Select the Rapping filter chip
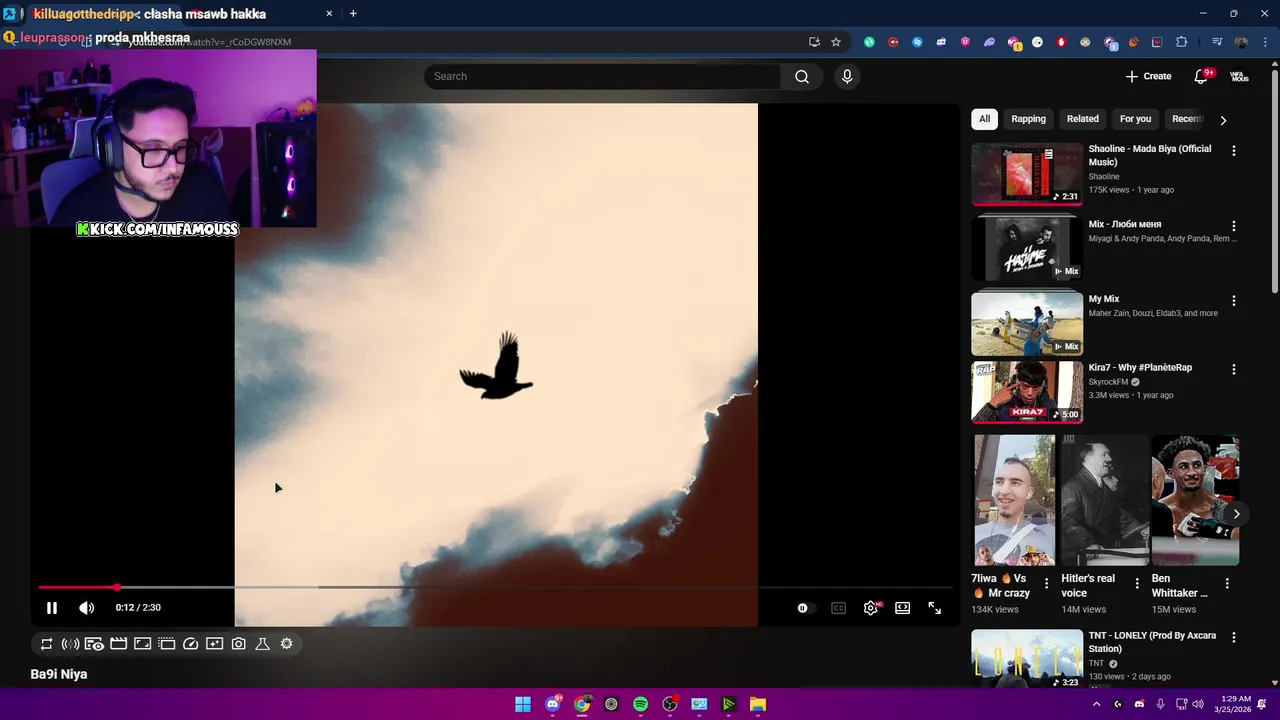Viewport: 1280px width, 720px height. click(x=1028, y=119)
